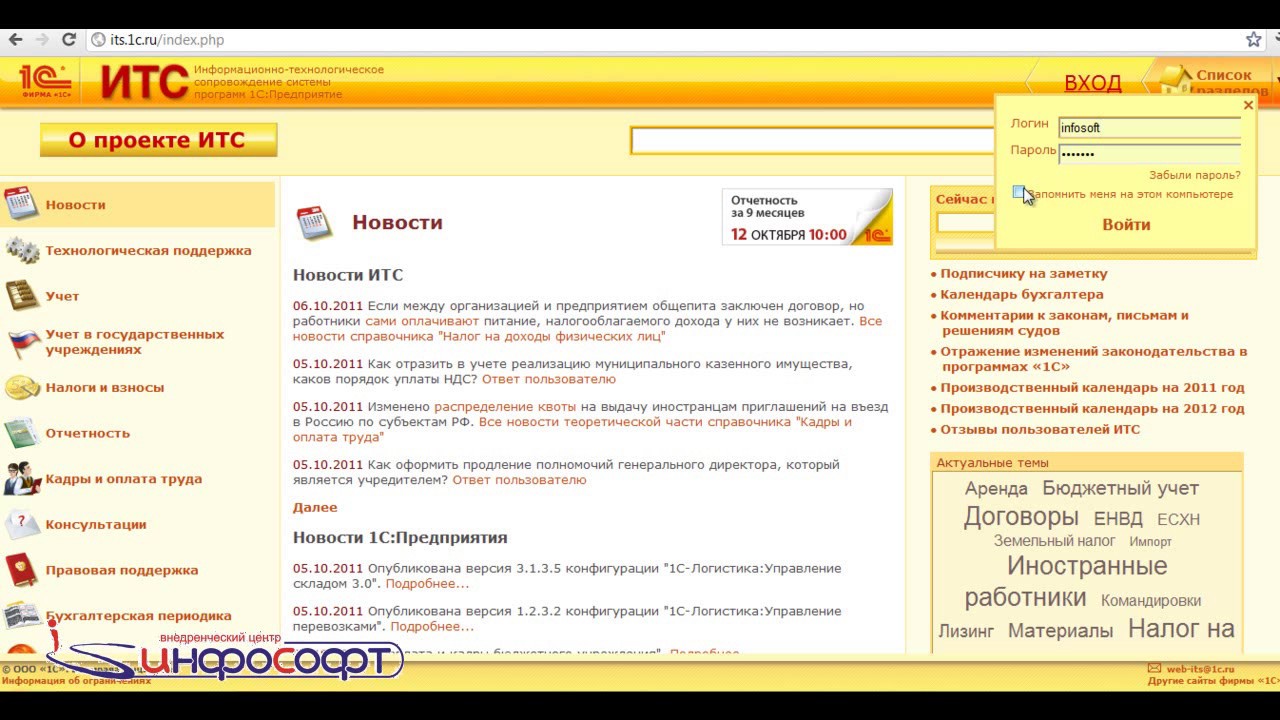Click Информация об ограничениях footer link

(x=76, y=681)
